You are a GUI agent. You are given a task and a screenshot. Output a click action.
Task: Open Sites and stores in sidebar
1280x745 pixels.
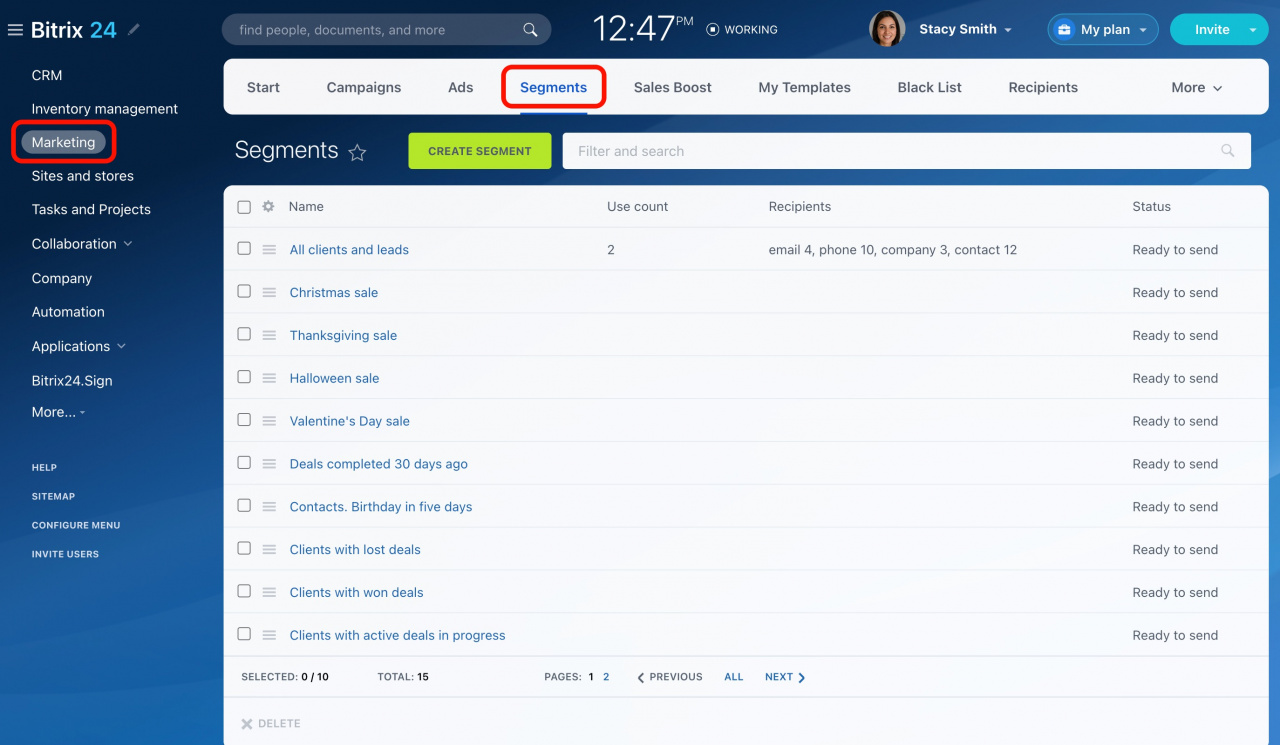pos(83,176)
